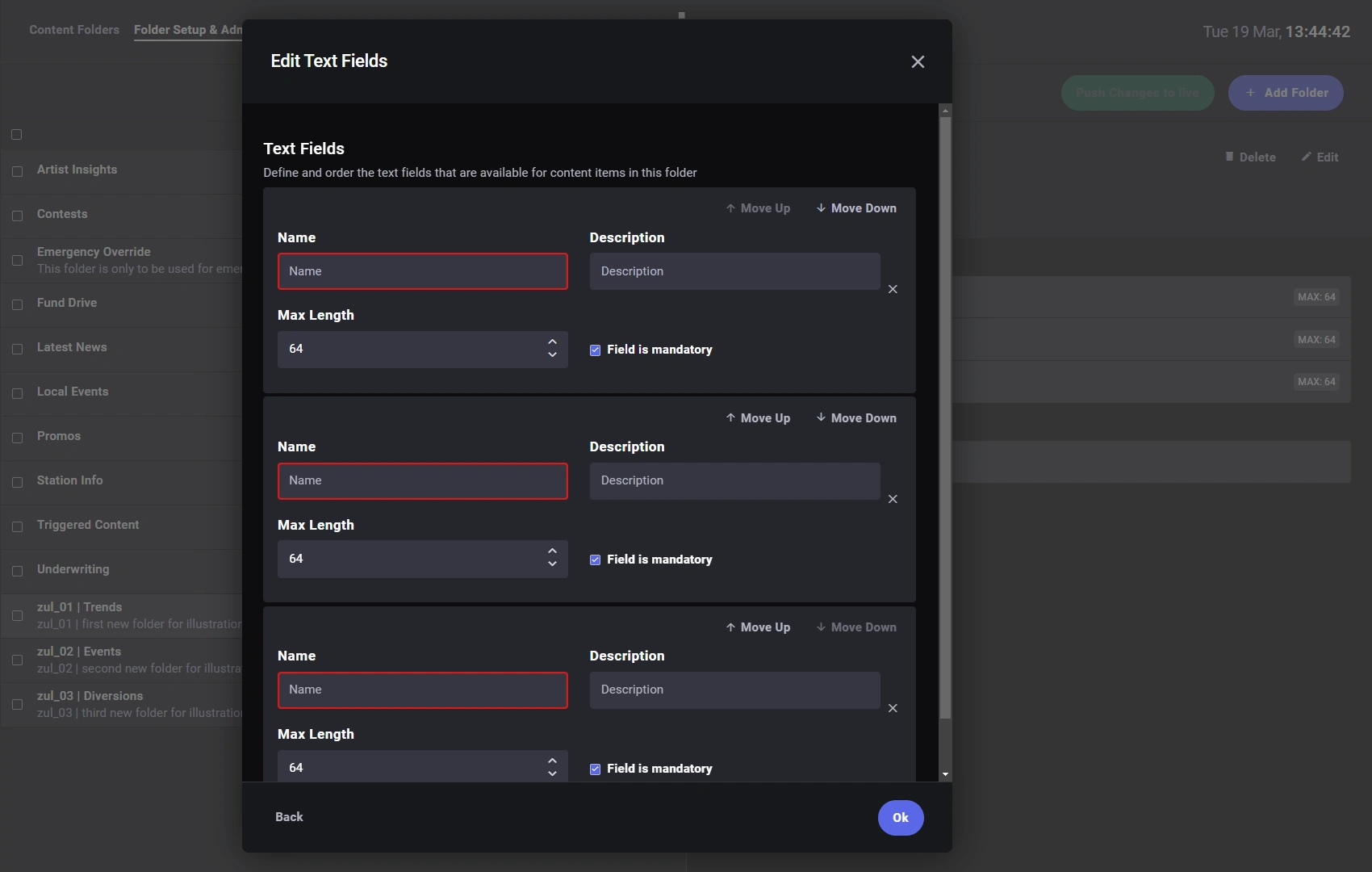1372x872 pixels.
Task: Select the zul_01 | Trends folder row
Action: click(121, 615)
